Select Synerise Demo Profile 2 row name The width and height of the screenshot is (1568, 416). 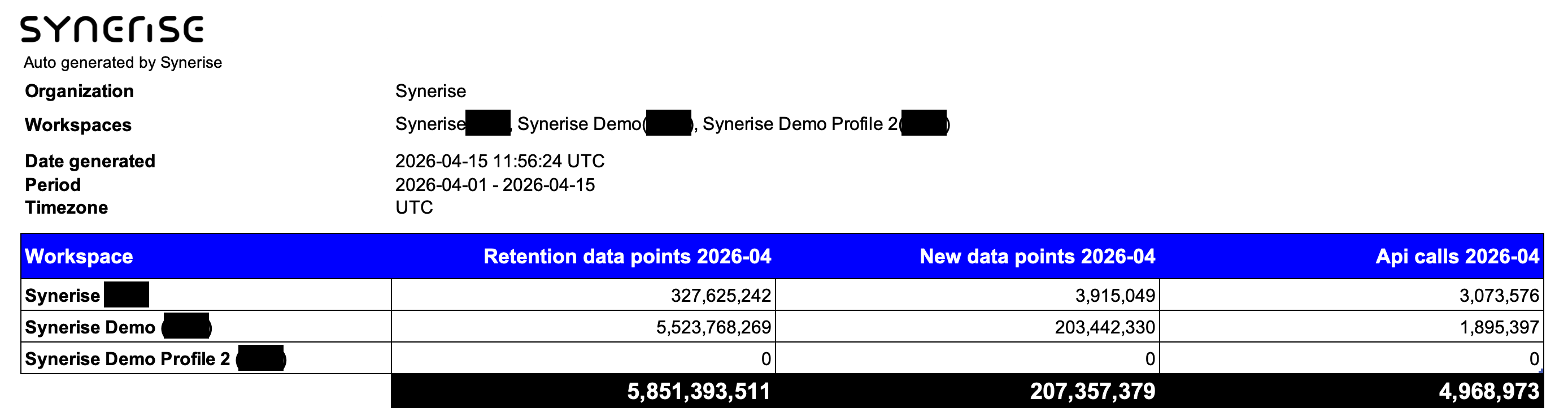(x=128, y=359)
